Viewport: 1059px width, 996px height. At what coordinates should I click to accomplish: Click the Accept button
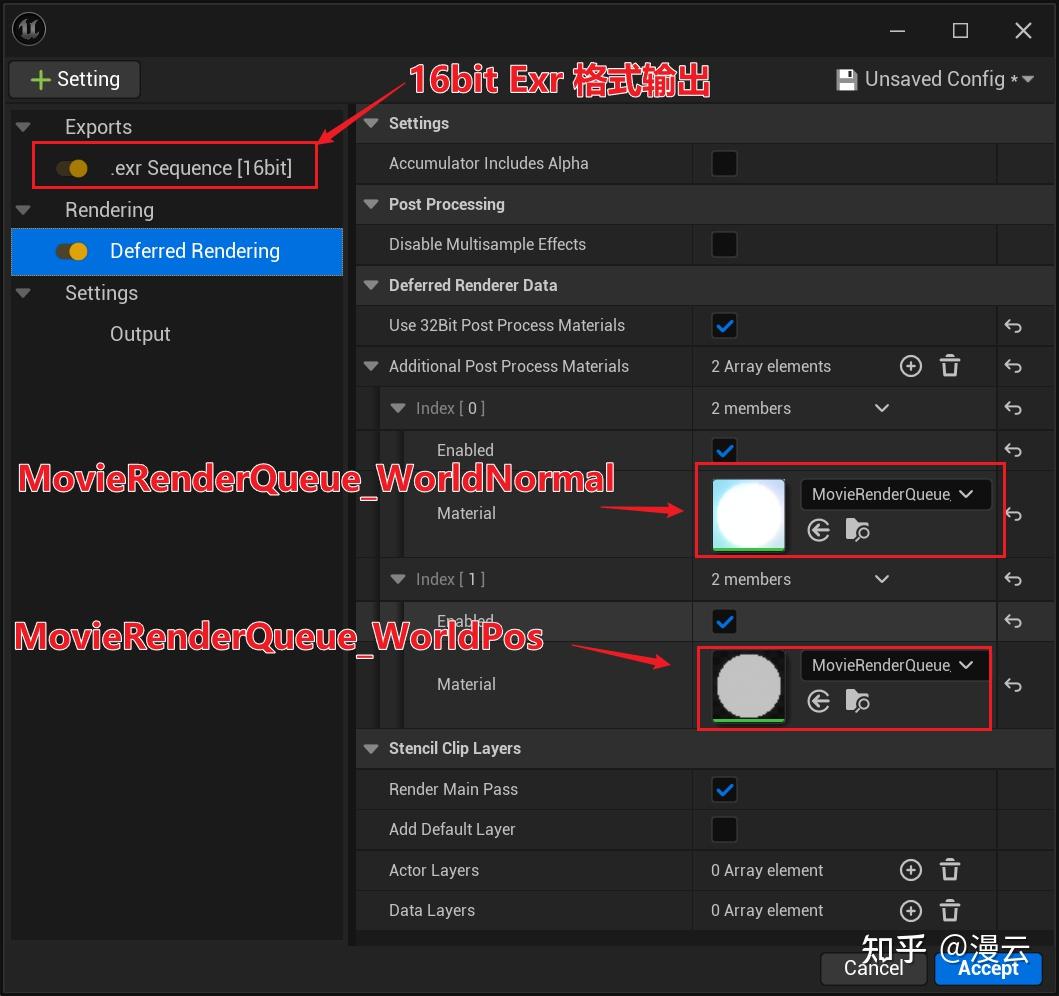(988, 968)
